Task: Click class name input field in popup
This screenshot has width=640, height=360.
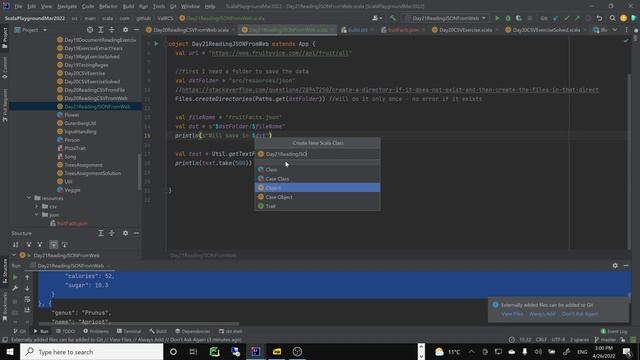Action: [318, 154]
